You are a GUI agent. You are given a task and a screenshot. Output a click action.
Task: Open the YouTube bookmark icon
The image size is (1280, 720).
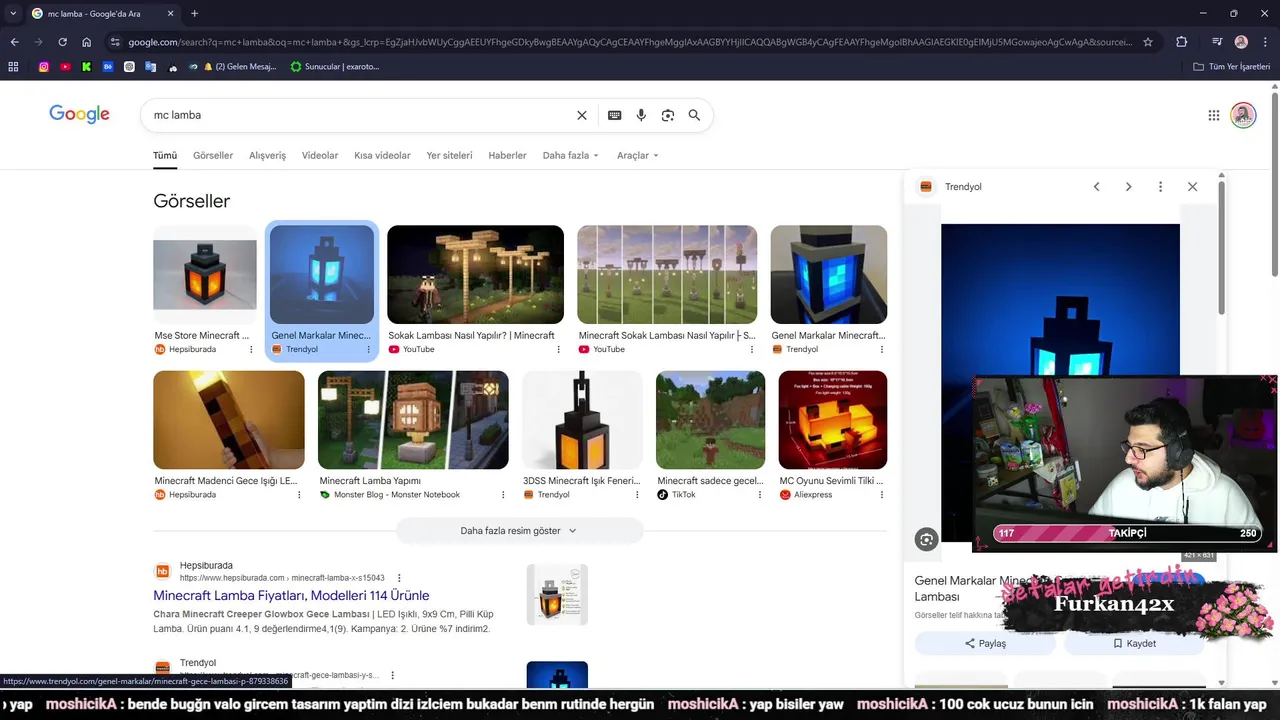point(65,67)
